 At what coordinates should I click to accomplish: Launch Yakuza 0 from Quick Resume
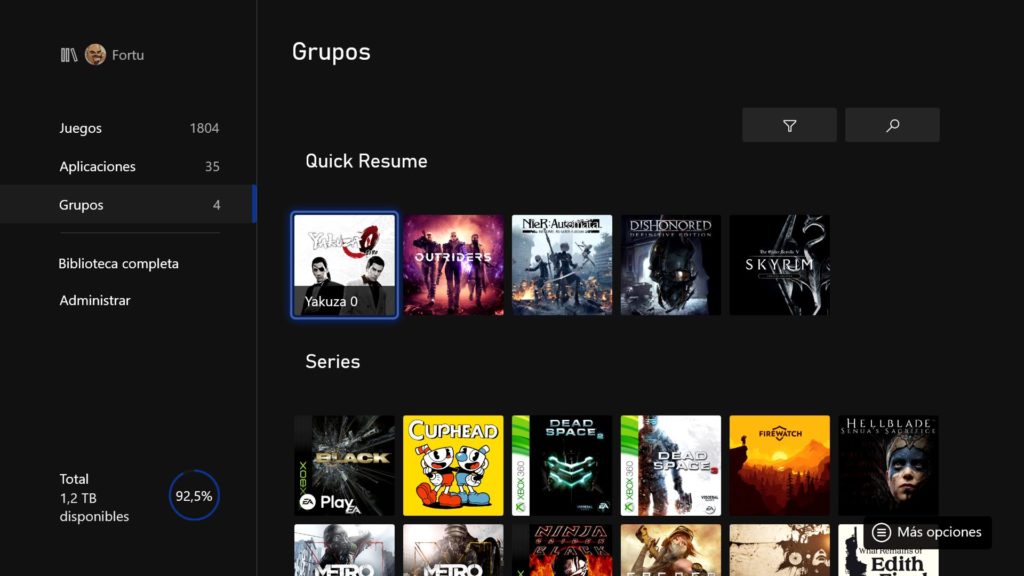pos(344,265)
